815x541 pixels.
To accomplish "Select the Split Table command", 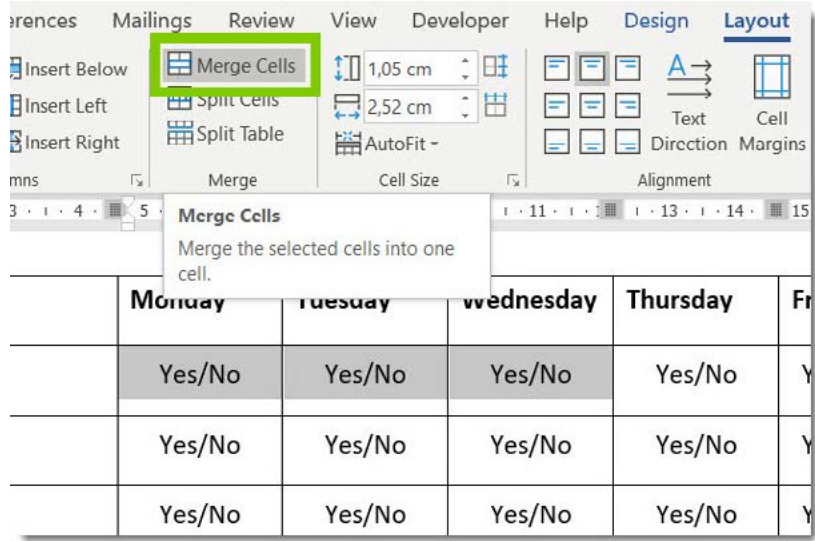I will point(226,134).
